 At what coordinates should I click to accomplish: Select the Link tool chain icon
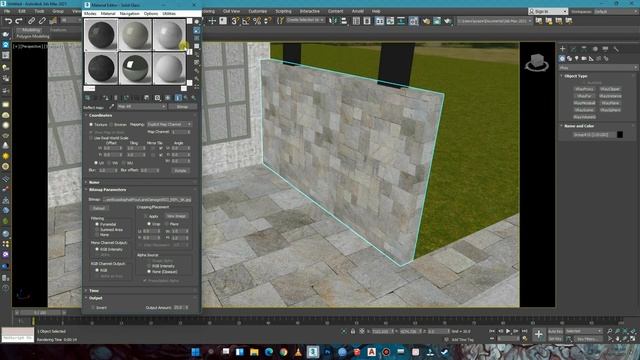click(x=31, y=21)
